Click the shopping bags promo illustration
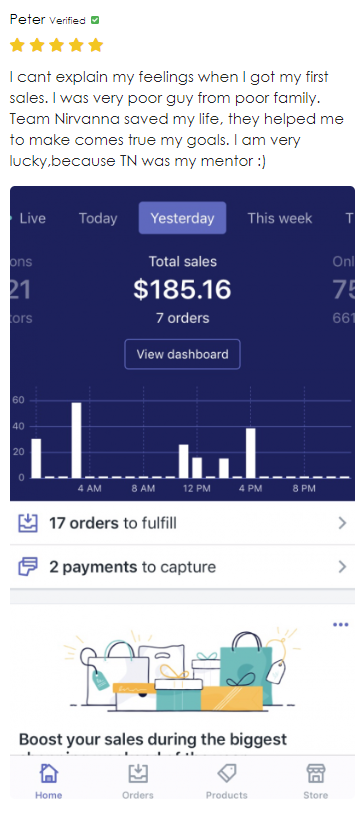Screen dimensions: 364x823 183,669
